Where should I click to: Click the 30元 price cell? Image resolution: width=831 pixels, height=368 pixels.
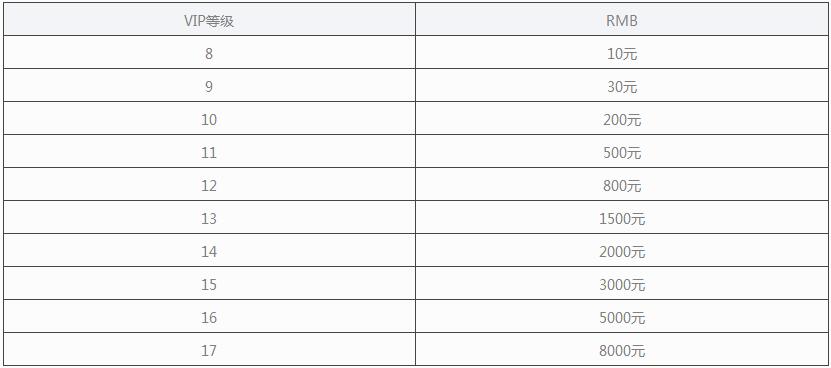622,85
